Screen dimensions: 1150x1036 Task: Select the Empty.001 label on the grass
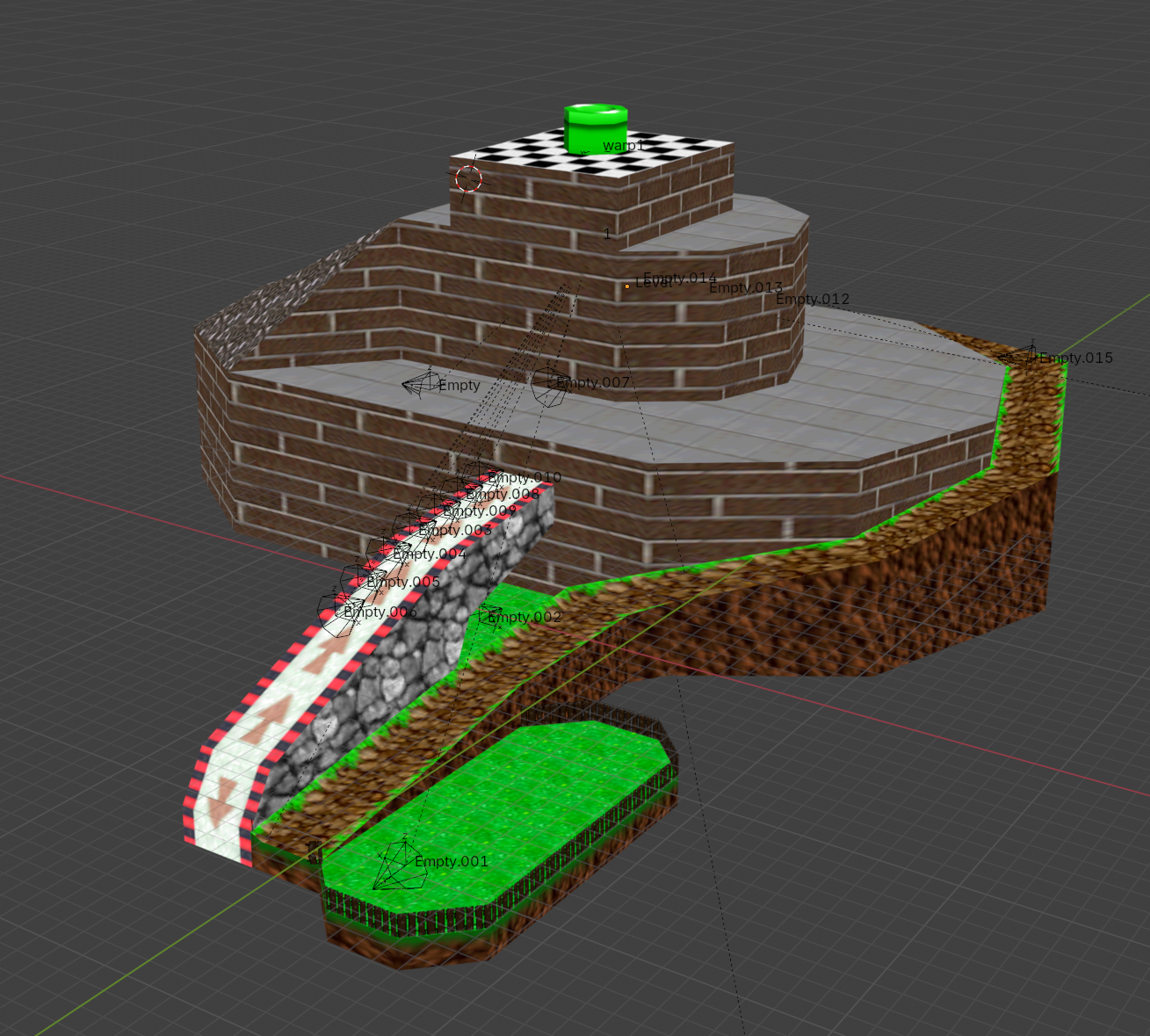coord(452,861)
